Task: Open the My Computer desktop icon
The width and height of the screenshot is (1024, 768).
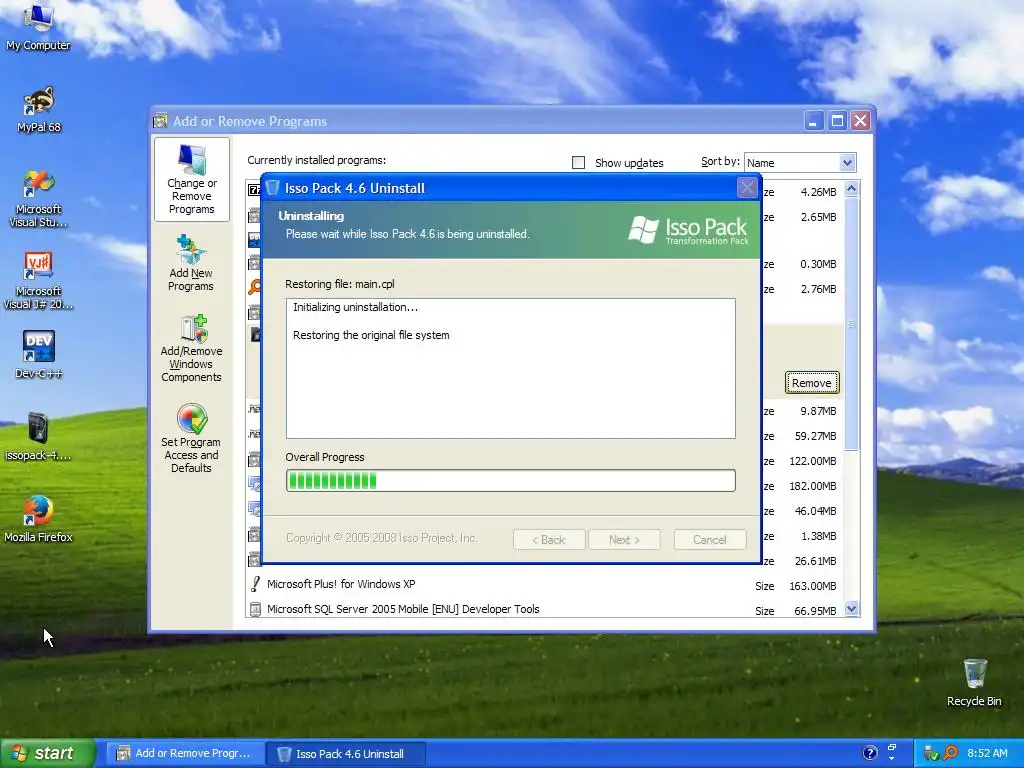Action: 38,27
